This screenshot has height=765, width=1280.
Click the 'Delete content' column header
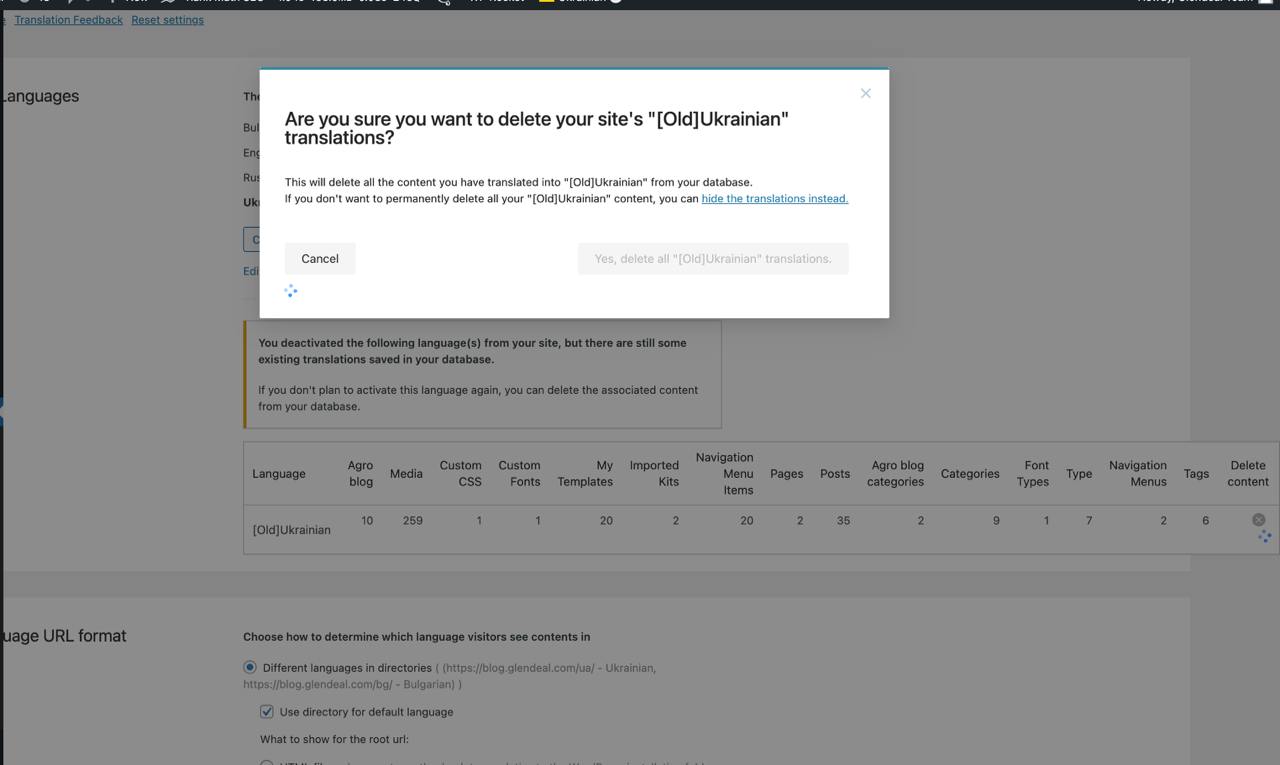pos(1248,474)
